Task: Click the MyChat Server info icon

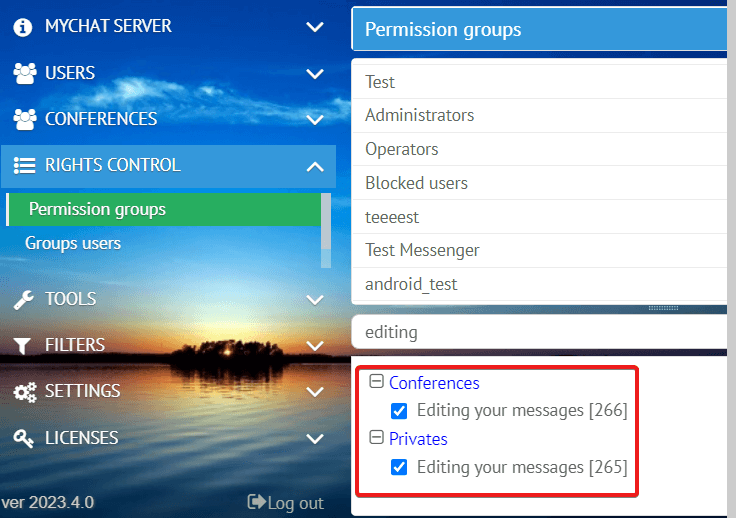Action: click(23, 27)
